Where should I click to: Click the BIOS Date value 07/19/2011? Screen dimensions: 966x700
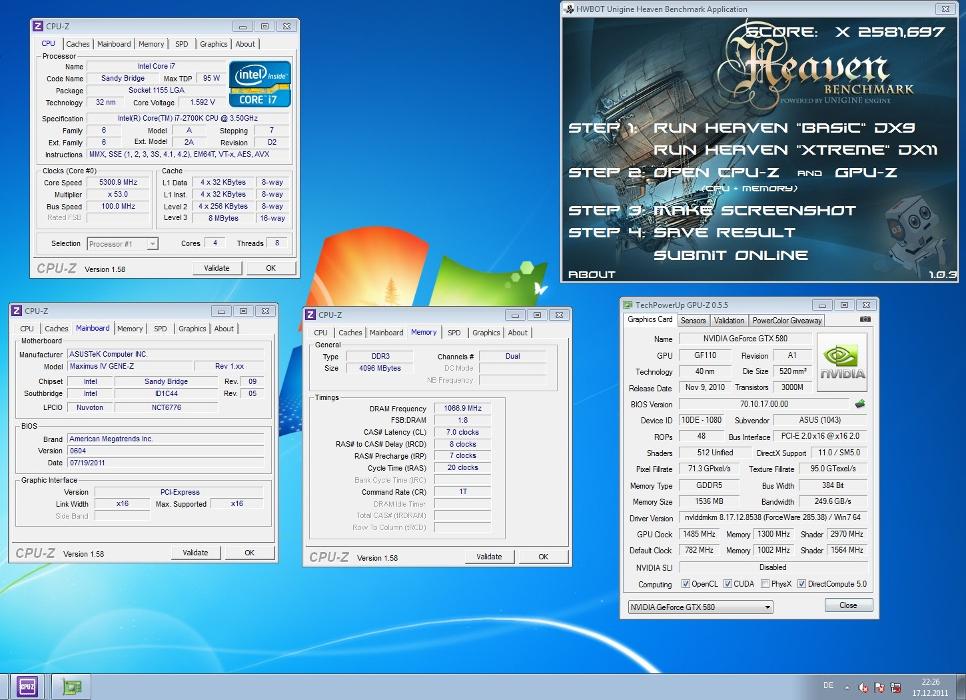(x=165, y=462)
